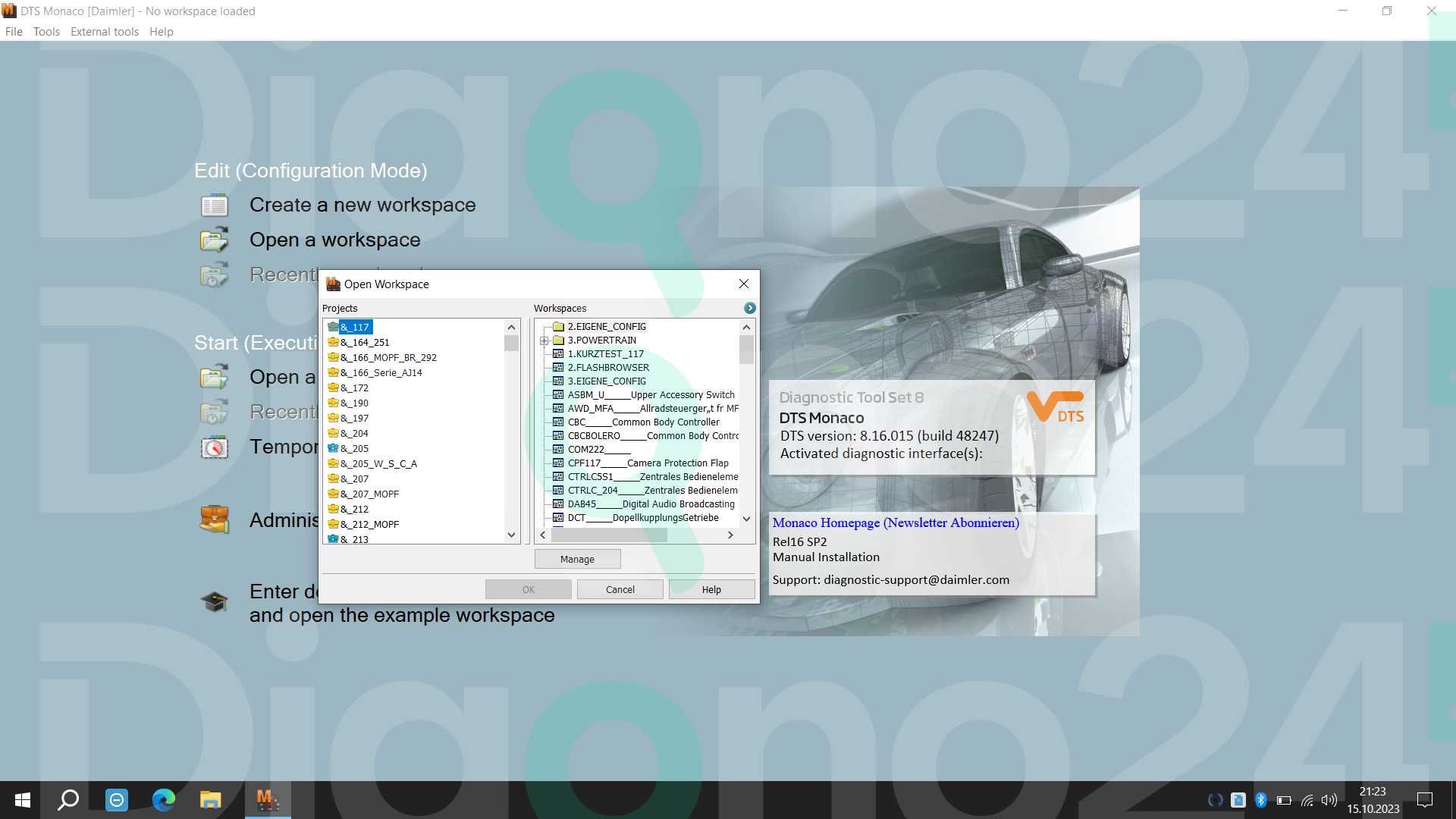This screenshot has width=1456, height=819.
Task: Click the 'Open a workspace' icon
Action: coord(214,240)
